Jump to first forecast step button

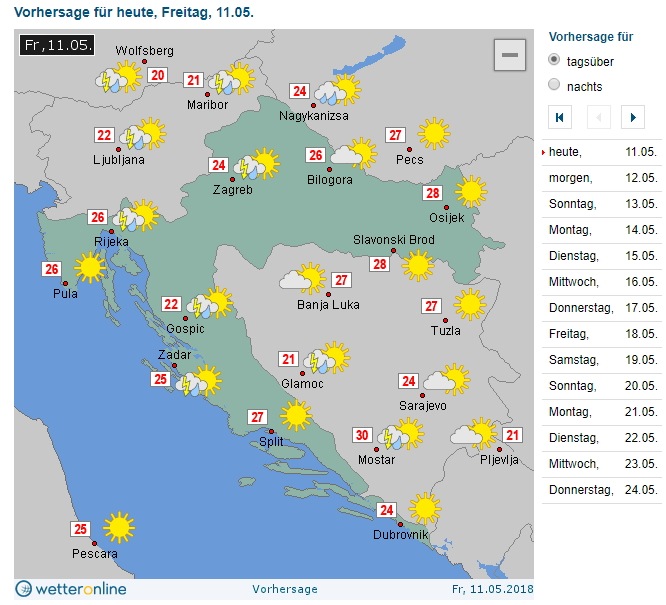[x=561, y=117]
